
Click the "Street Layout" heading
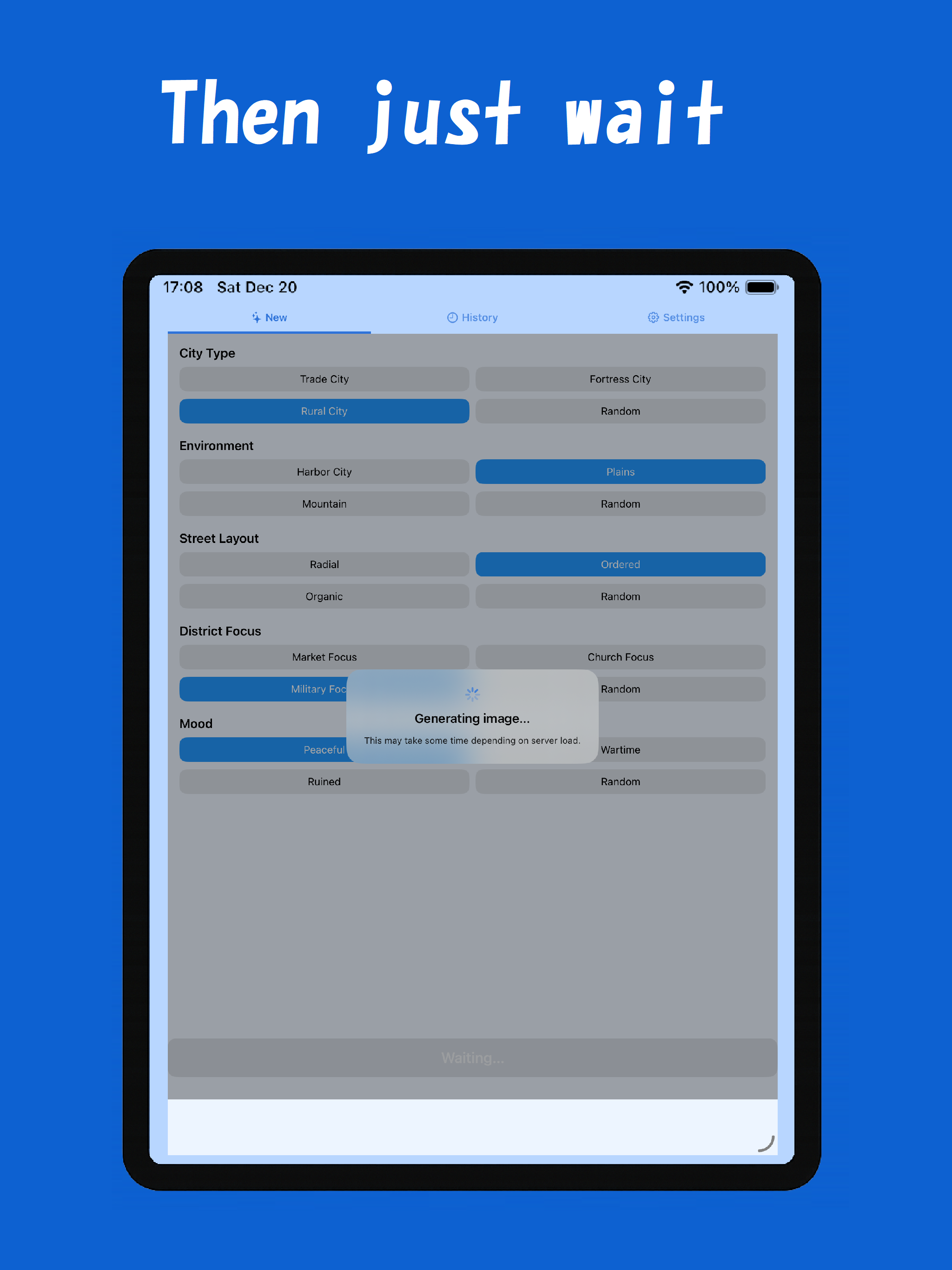pyautogui.click(x=219, y=539)
